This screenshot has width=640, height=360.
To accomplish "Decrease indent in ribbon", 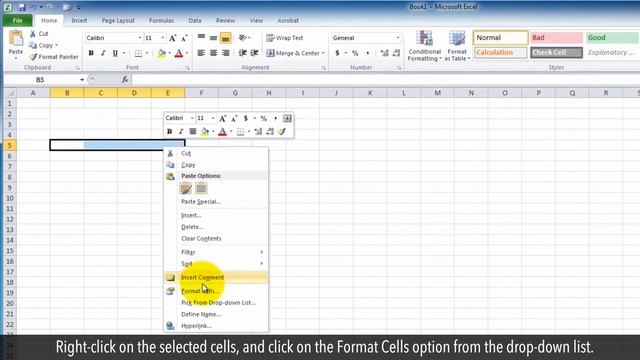I will [242, 53].
